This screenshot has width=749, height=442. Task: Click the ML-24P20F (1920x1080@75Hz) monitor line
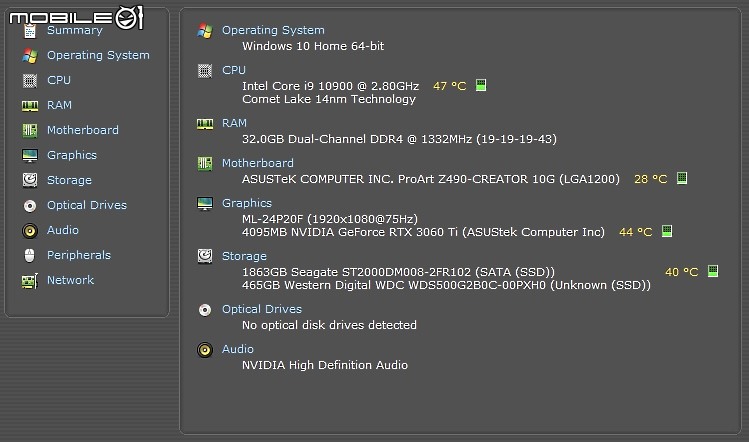click(x=330, y=219)
